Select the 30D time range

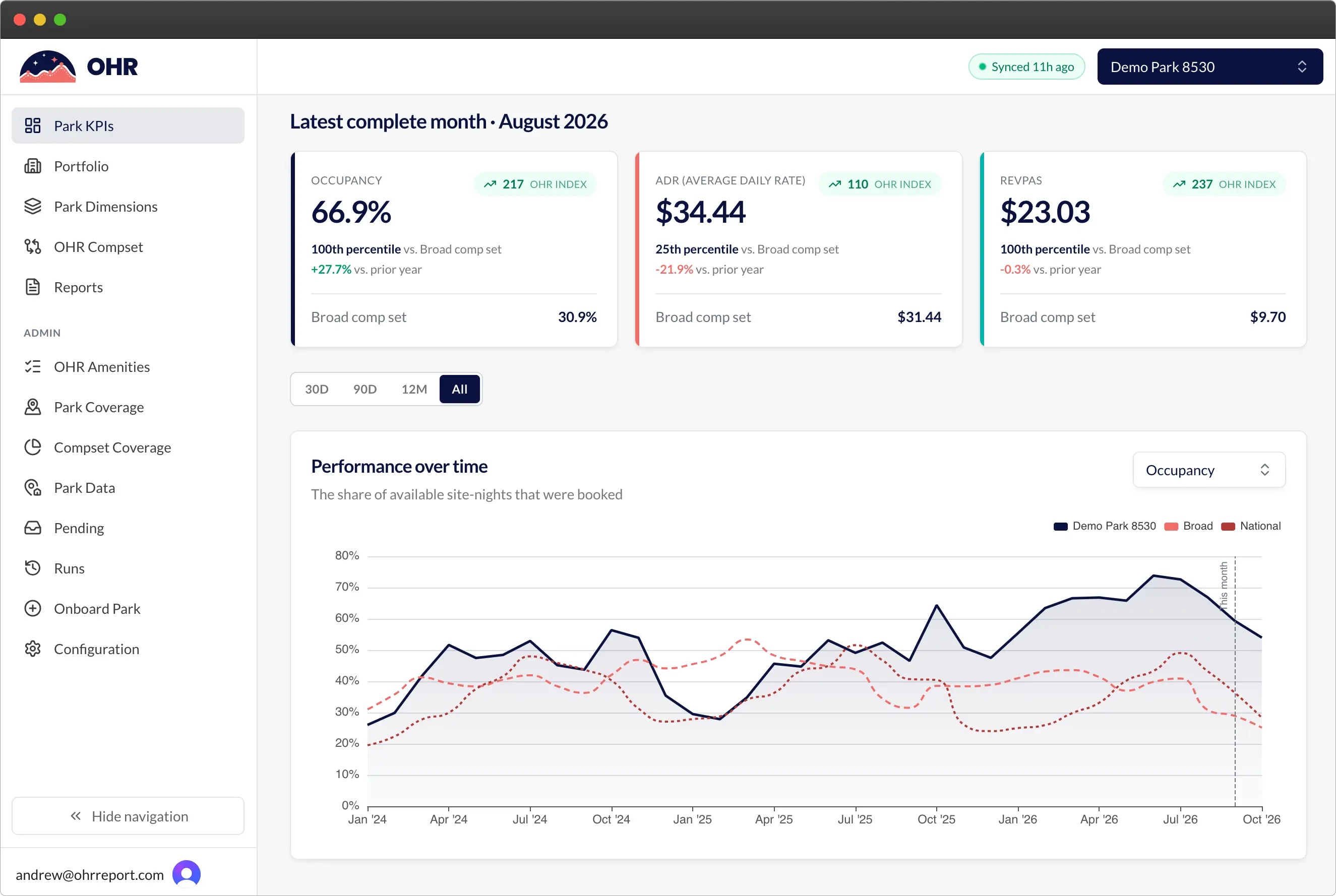pyautogui.click(x=317, y=389)
